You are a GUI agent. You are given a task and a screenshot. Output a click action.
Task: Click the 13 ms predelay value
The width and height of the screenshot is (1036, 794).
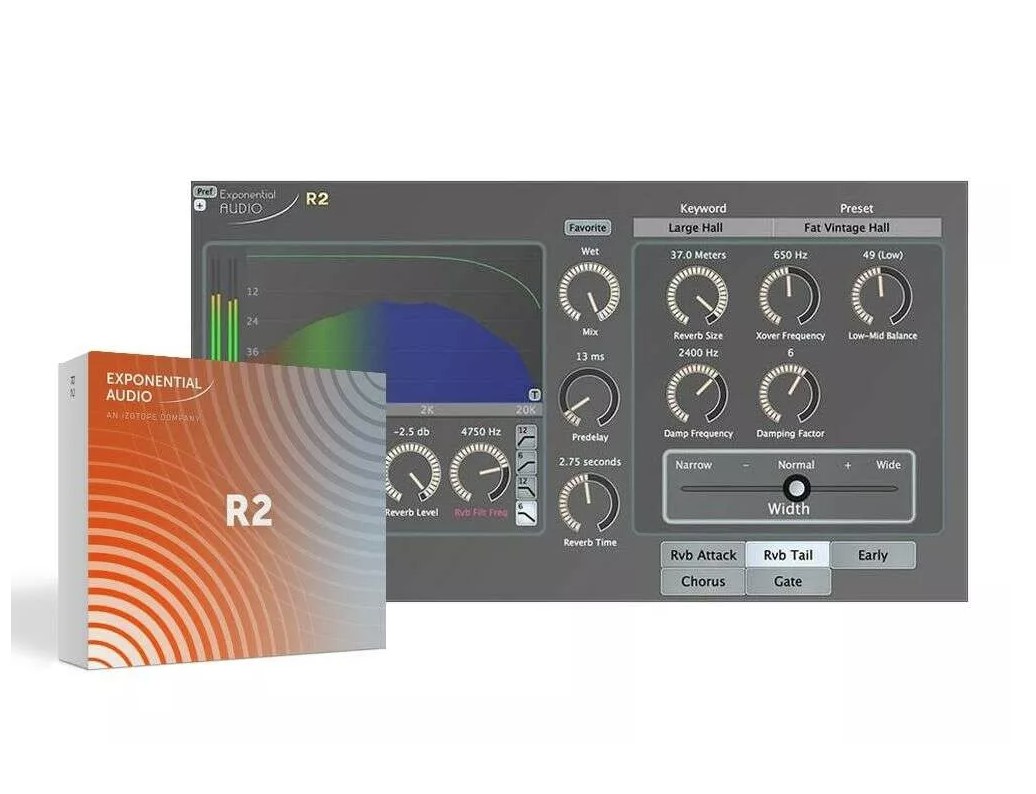tap(589, 357)
